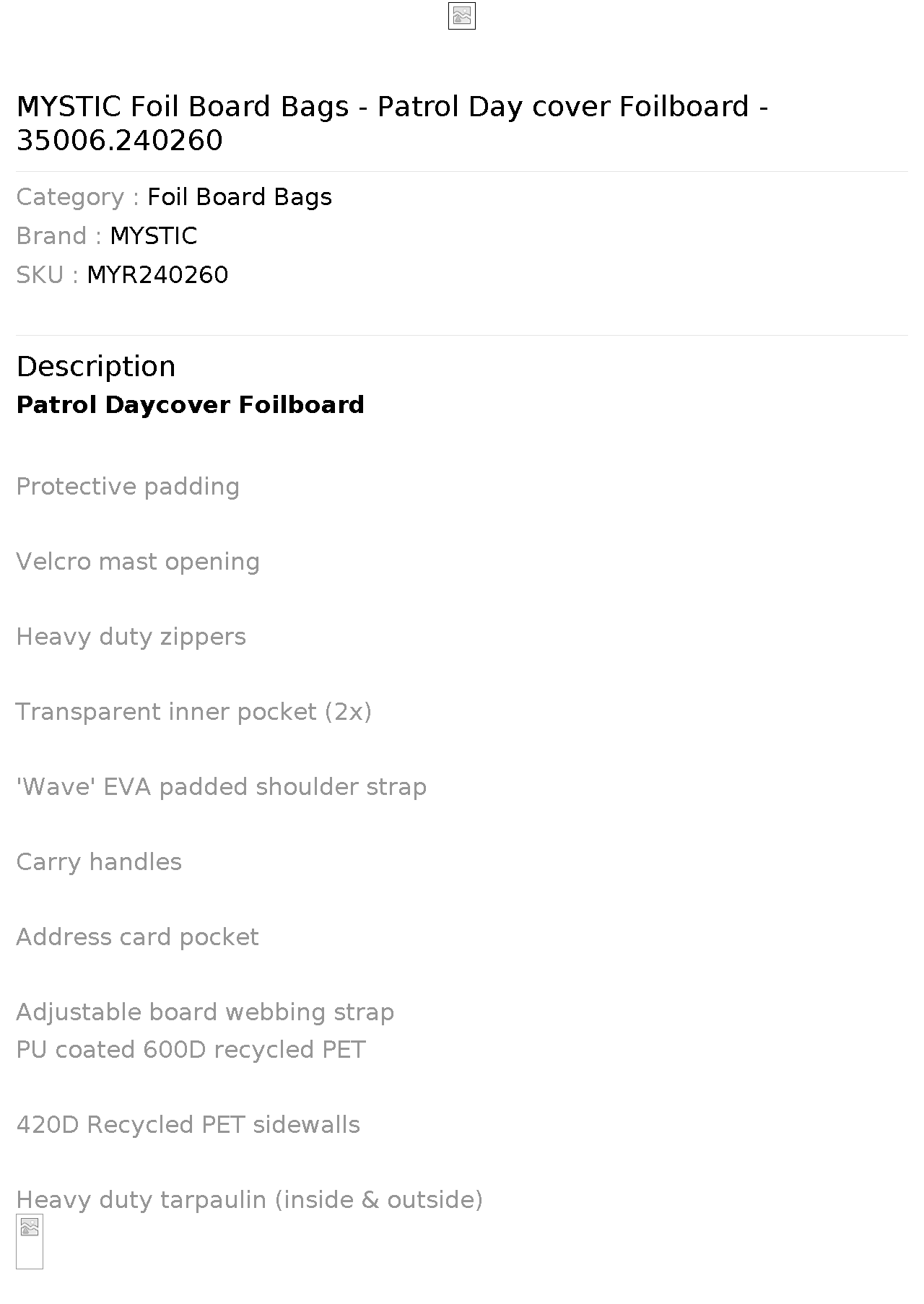Click the broken image icon at page top

tap(462, 17)
